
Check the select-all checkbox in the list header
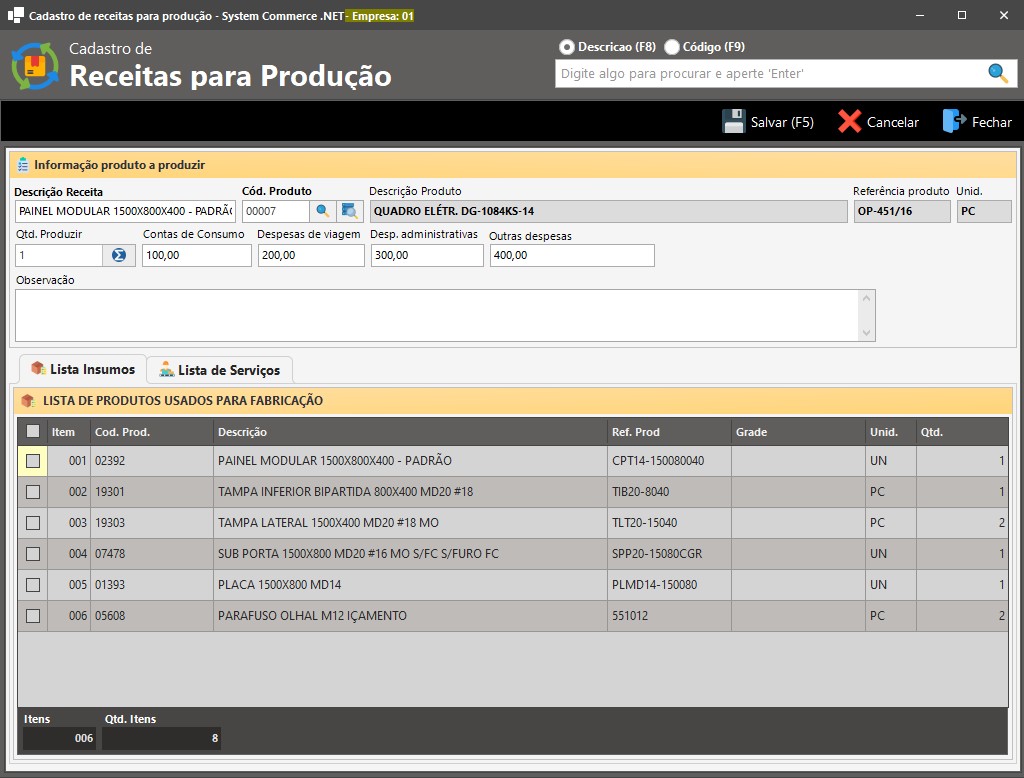[x=32, y=432]
